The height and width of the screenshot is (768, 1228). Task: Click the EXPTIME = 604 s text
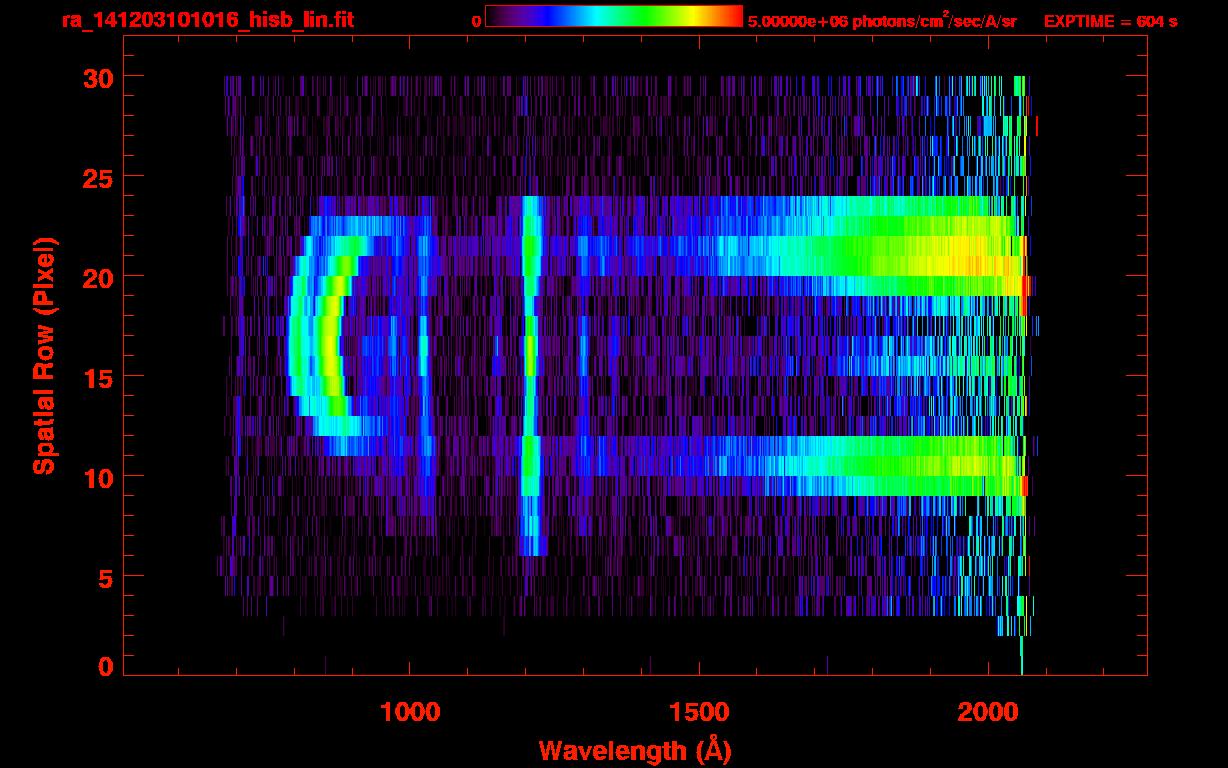pyautogui.click(x=1110, y=20)
